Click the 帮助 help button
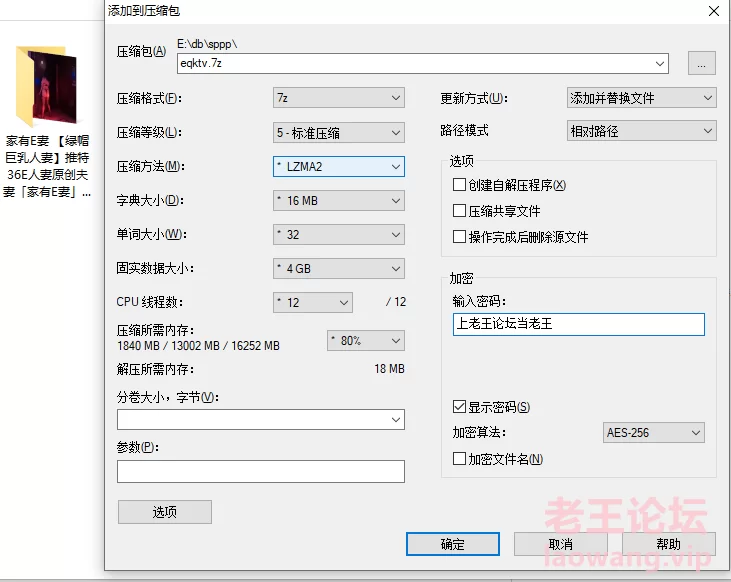Viewport: 731px width, 582px height. 669,544
